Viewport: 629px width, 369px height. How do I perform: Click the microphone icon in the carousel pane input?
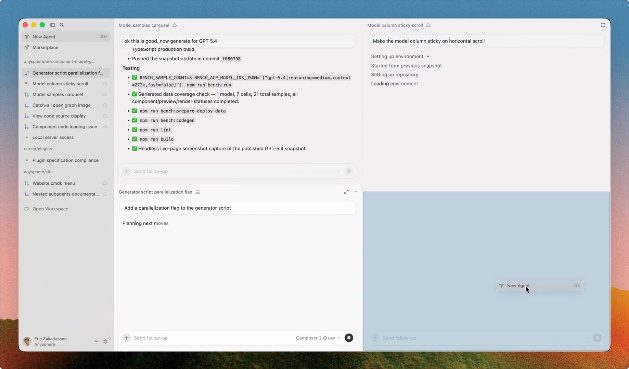pos(349,171)
